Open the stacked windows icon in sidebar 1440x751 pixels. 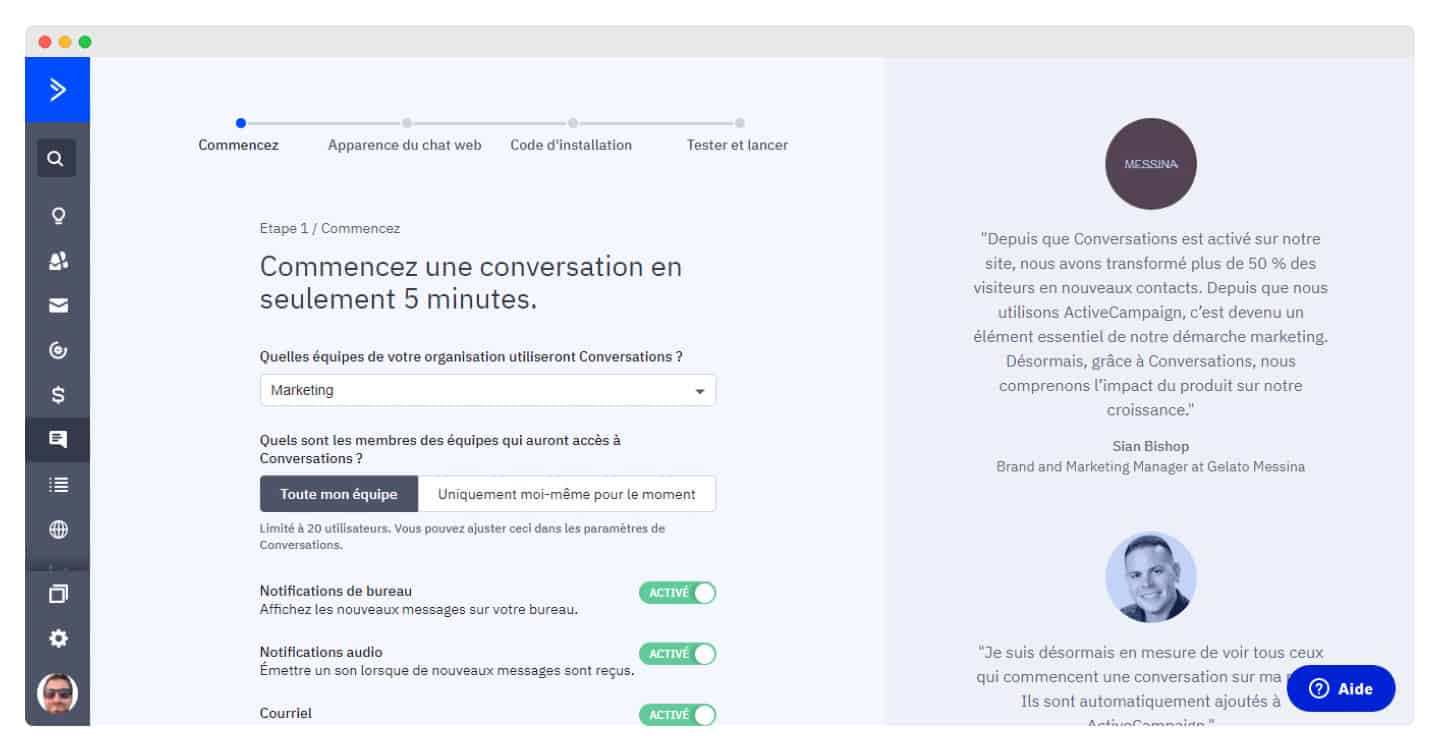point(58,594)
